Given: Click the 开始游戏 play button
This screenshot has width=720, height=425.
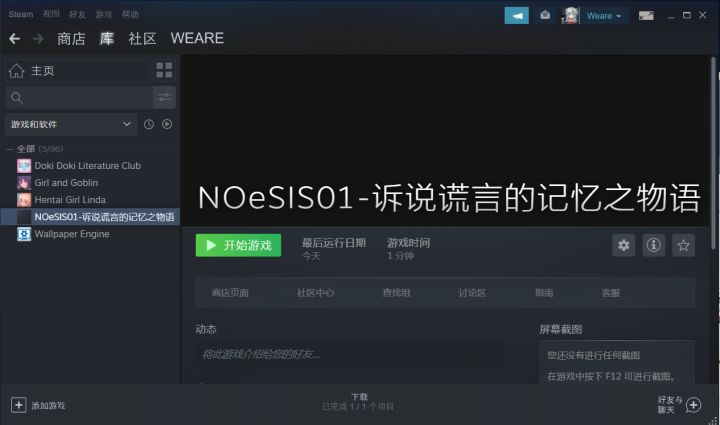Looking at the screenshot, I should (238, 246).
